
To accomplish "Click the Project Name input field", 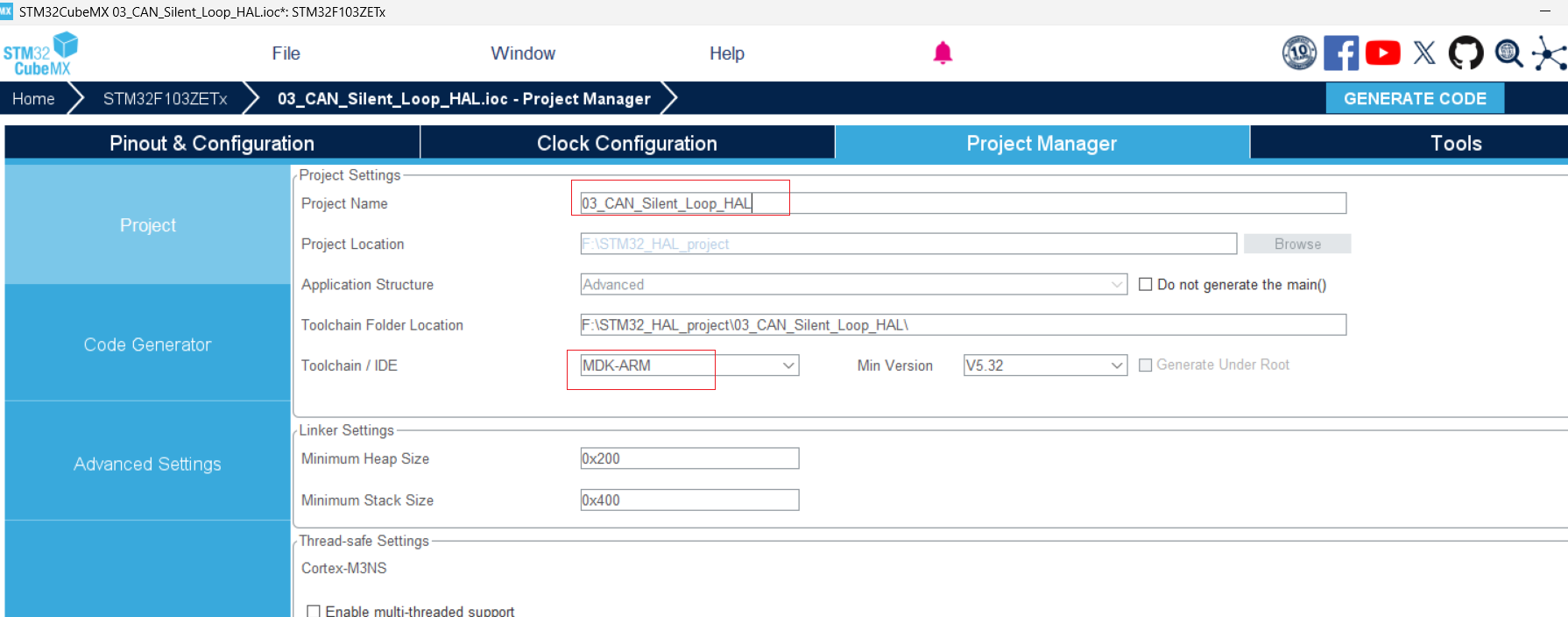I will coord(963,203).
